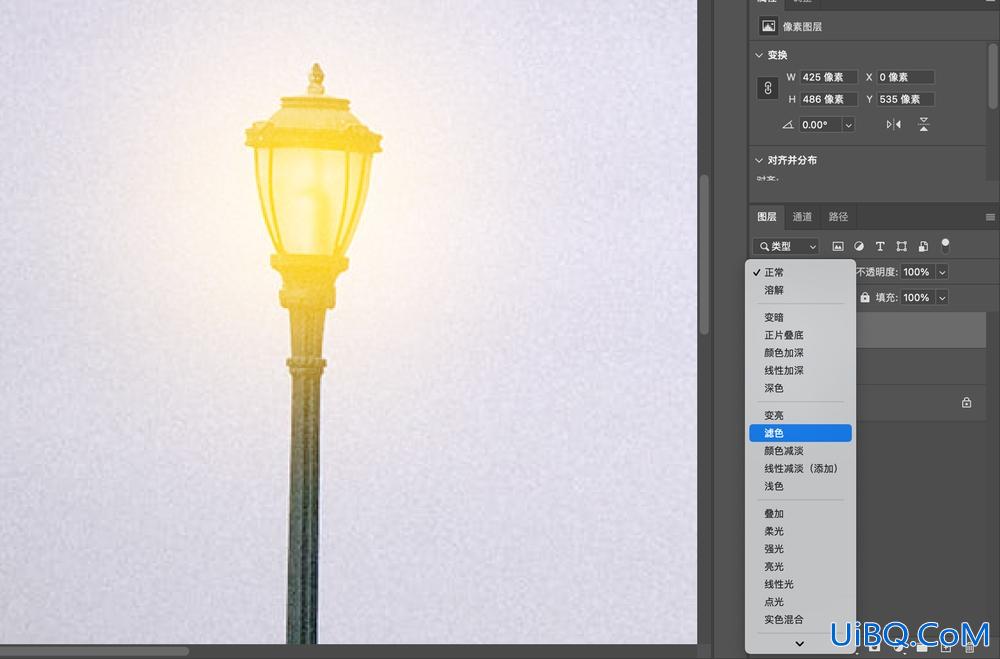1000x659 pixels.
Task: Filter layers by pixel layer type
Action: pyautogui.click(x=838, y=246)
